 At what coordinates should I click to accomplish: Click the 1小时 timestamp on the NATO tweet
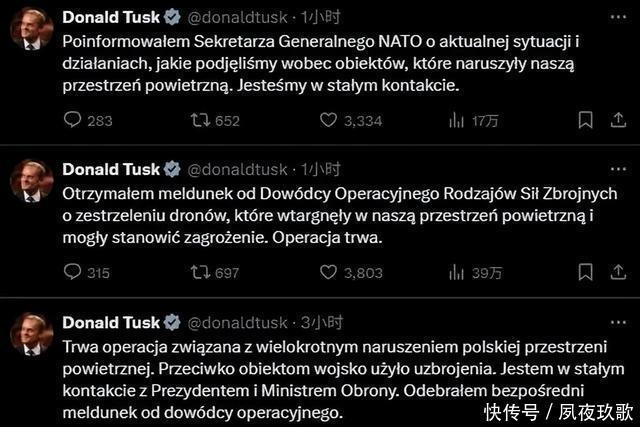[322, 17]
